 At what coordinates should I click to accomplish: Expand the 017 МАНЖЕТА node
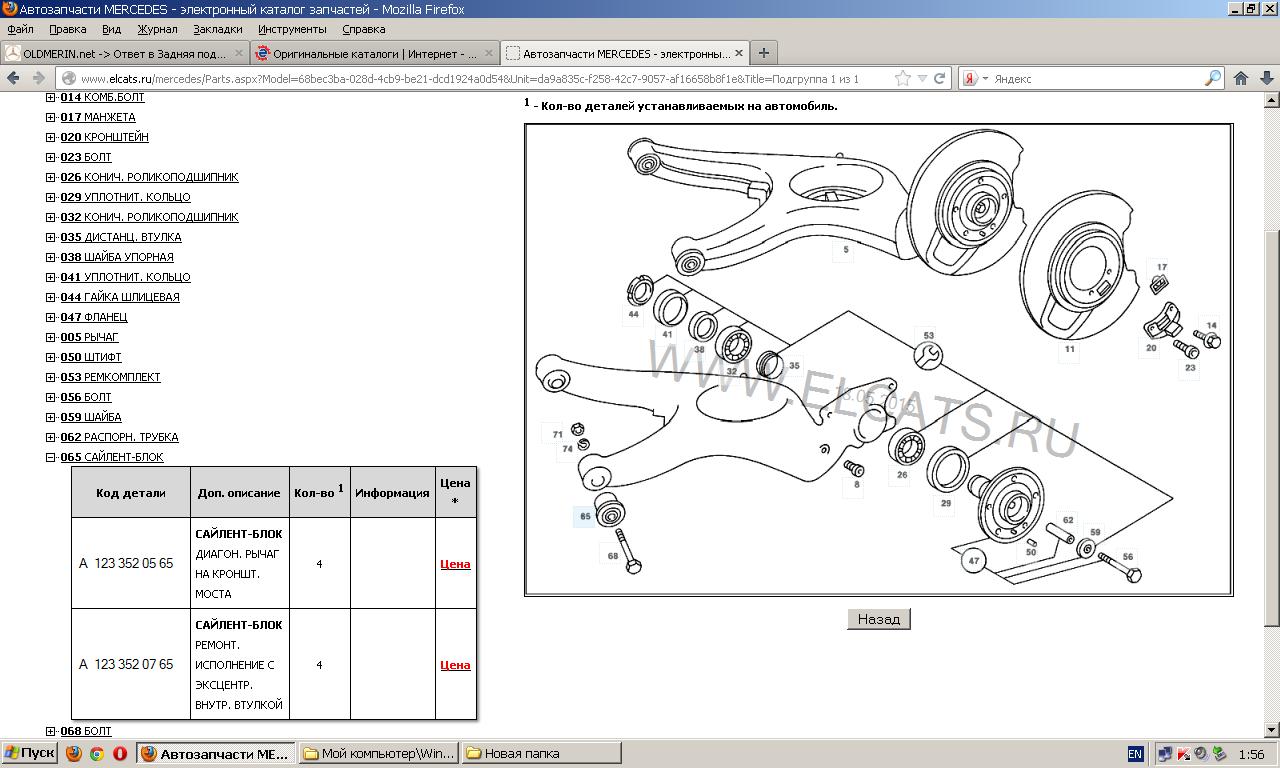(51, 117)
